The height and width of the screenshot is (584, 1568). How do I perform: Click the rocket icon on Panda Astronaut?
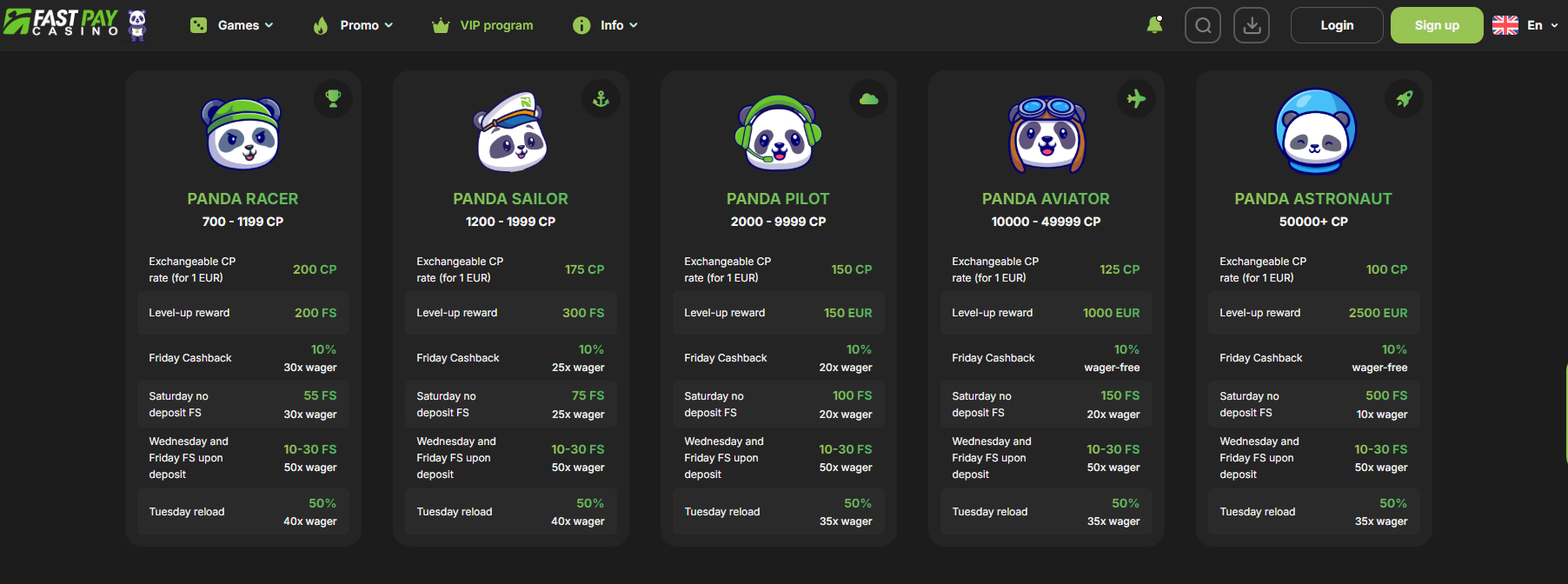(x=1404, y=99)
